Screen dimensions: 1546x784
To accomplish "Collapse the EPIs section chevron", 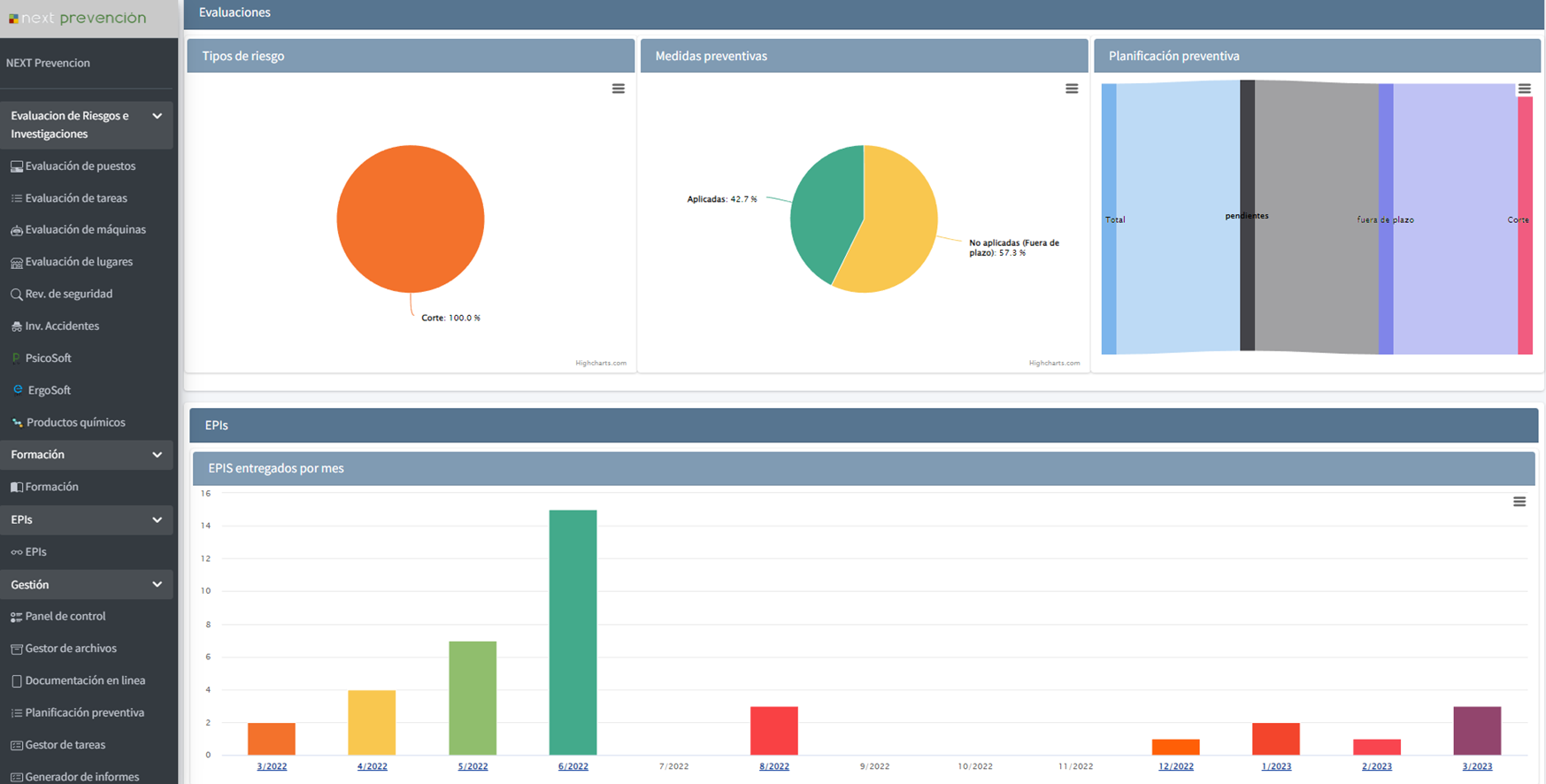I will pyautogui.click(x=157, y=520).
